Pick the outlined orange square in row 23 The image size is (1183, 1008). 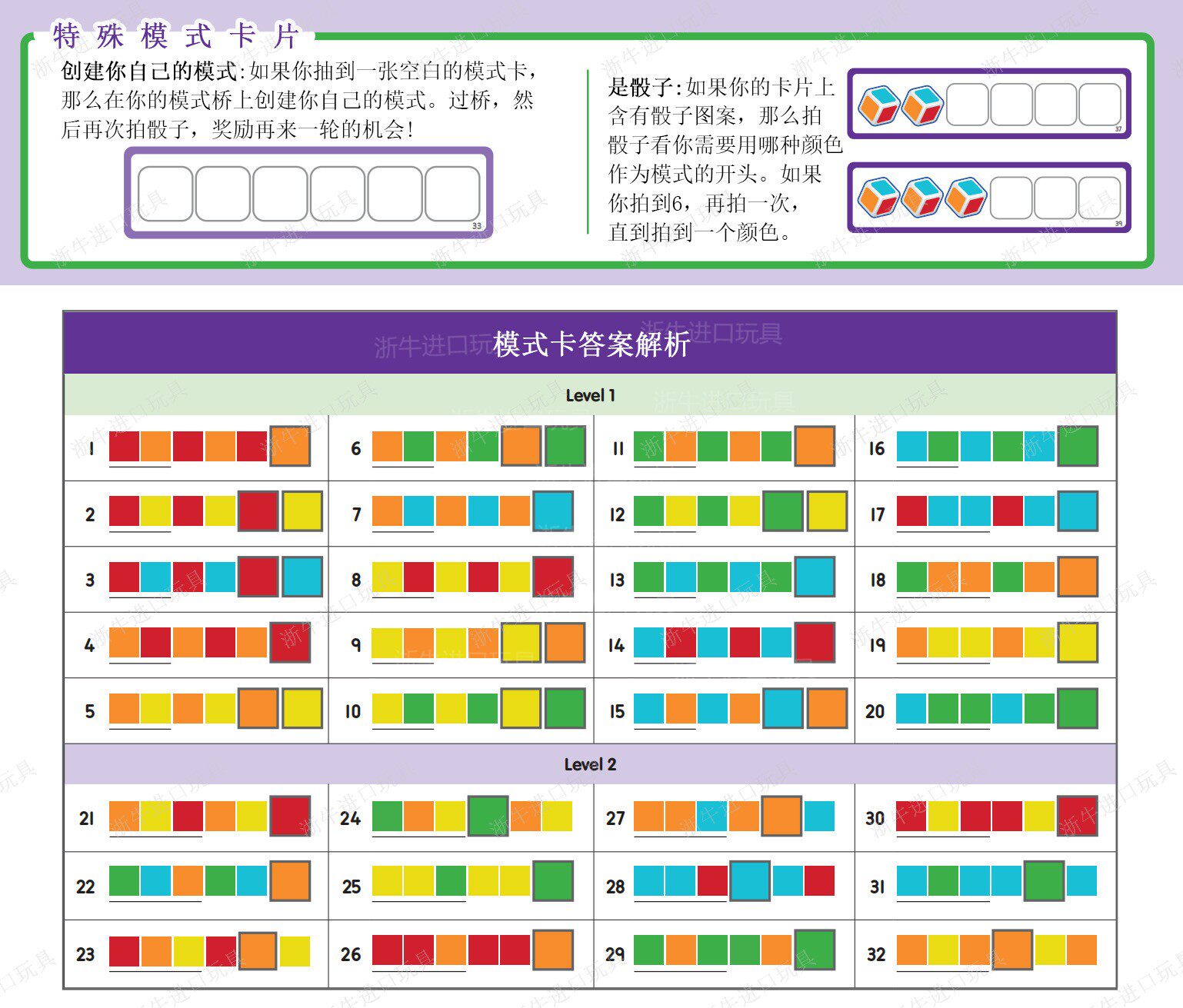click(x=258, y=951)
